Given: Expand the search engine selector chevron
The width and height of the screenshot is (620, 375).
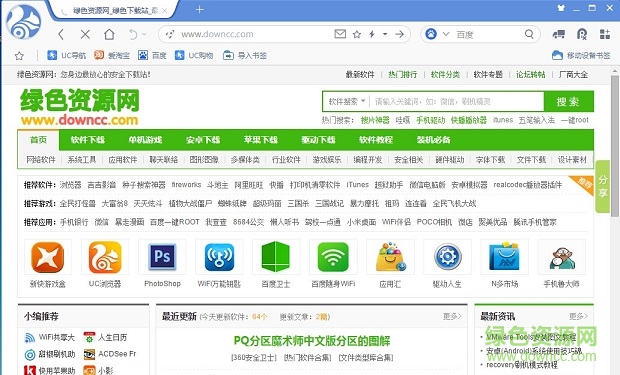Looking at the screenshot, I should pyautogui.click(x=446, y=34).
